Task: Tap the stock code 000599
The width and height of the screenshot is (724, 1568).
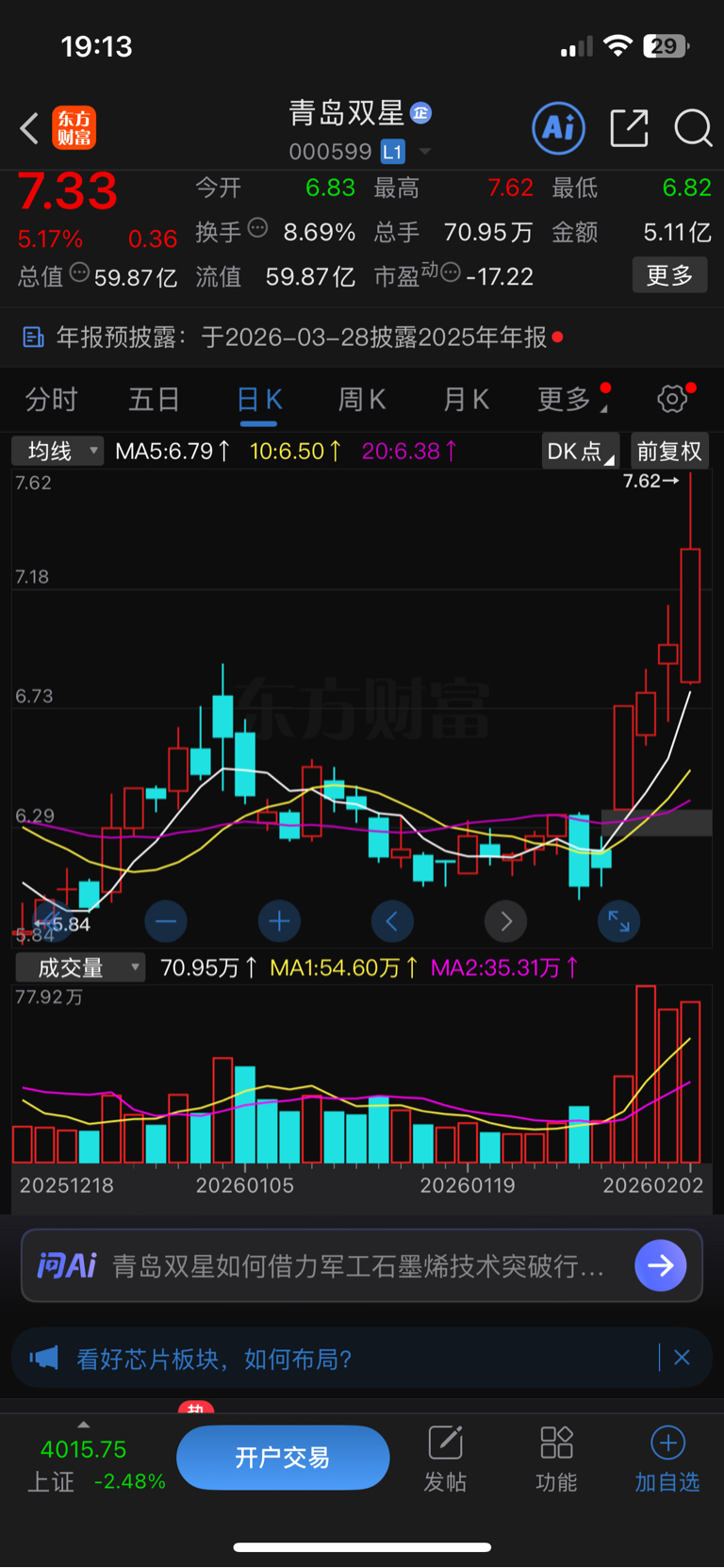Action: 330,152
